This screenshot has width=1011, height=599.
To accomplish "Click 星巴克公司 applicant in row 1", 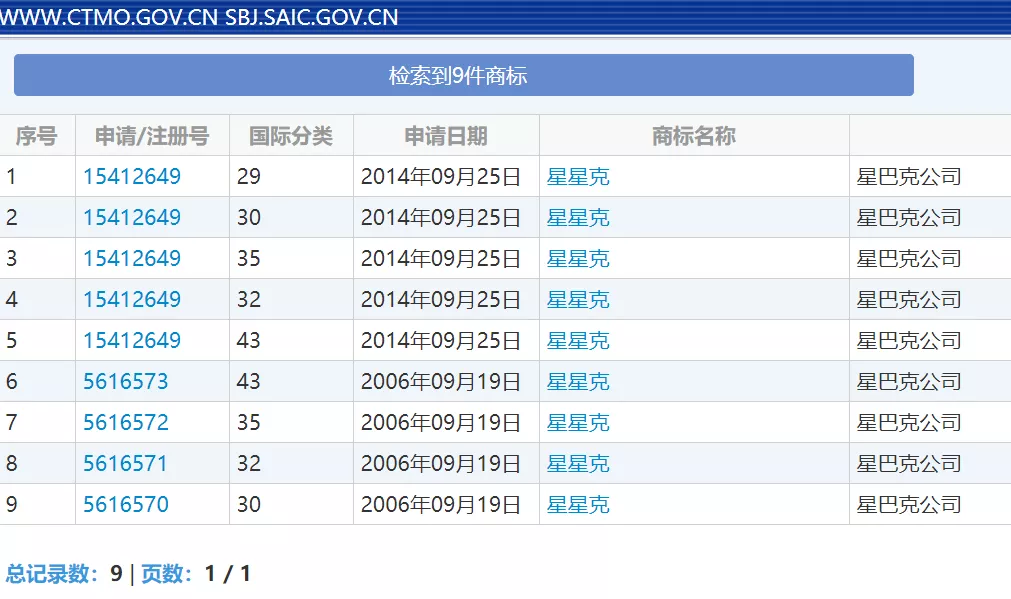I will [x=909, y=177].
